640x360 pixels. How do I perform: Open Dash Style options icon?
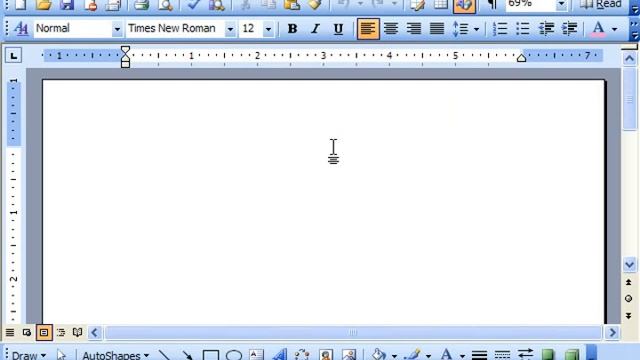(502, 355)
